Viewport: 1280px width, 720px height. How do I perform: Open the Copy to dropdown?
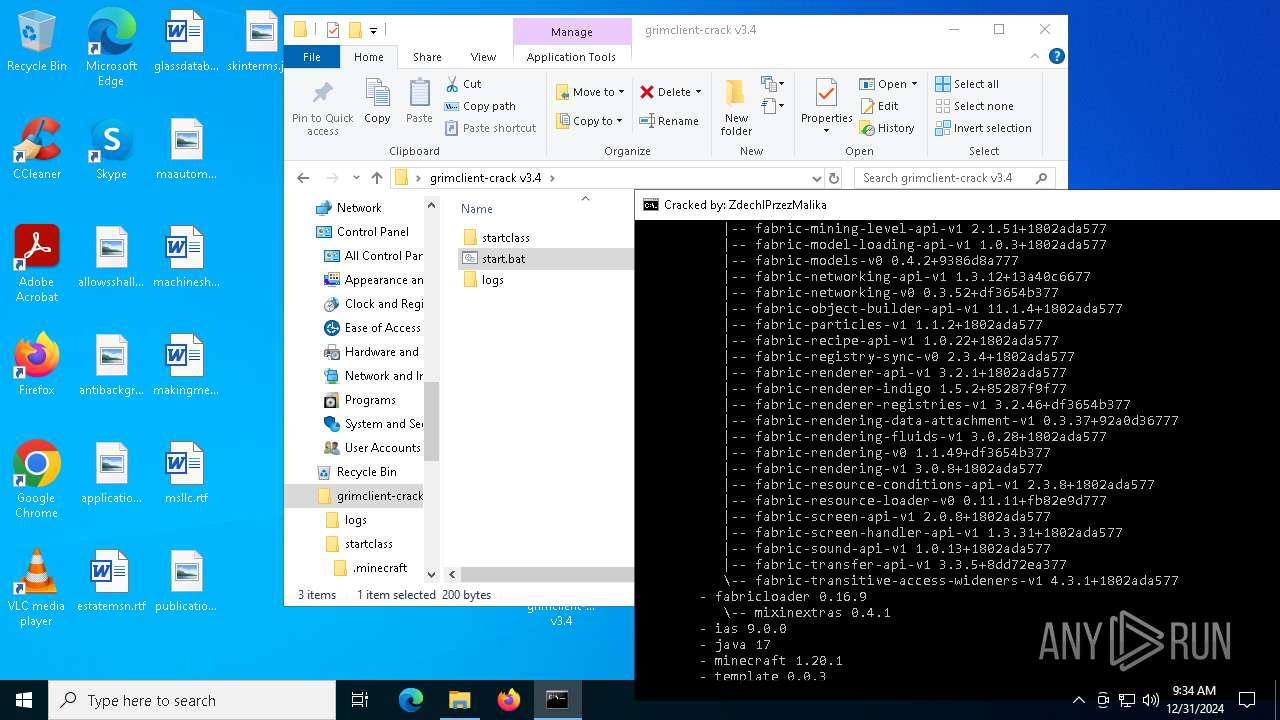click(x=590, y=121)
